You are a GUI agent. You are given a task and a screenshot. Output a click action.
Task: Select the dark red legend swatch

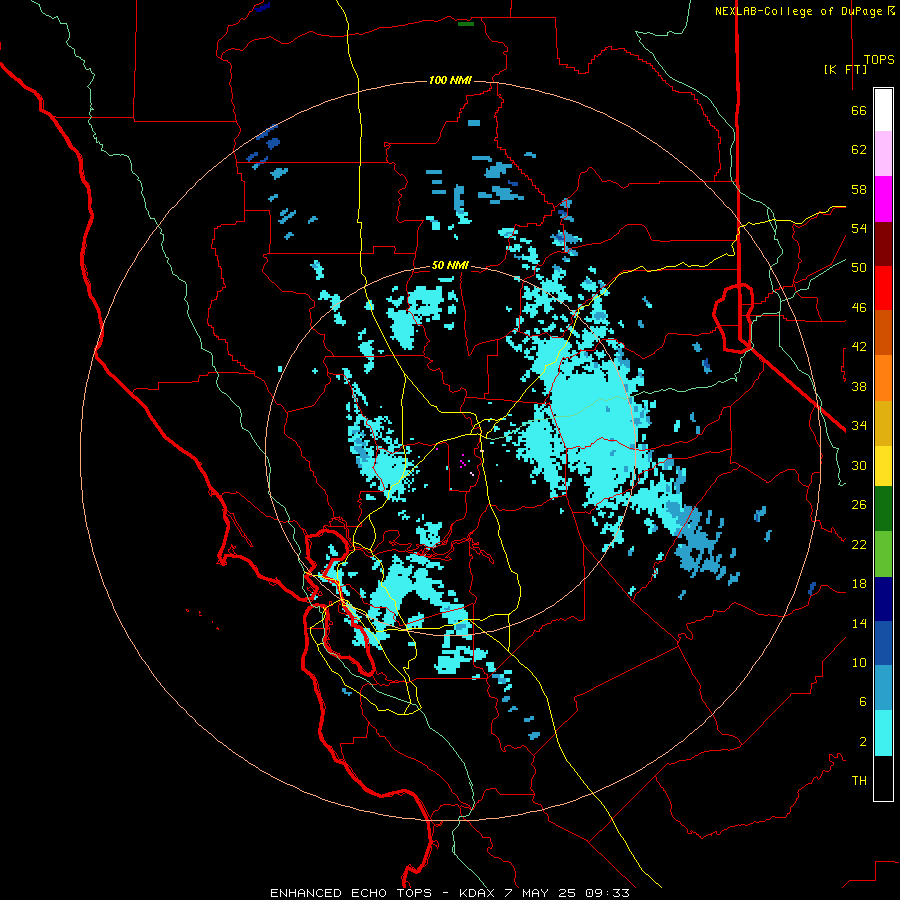click(x=883, y=244)
